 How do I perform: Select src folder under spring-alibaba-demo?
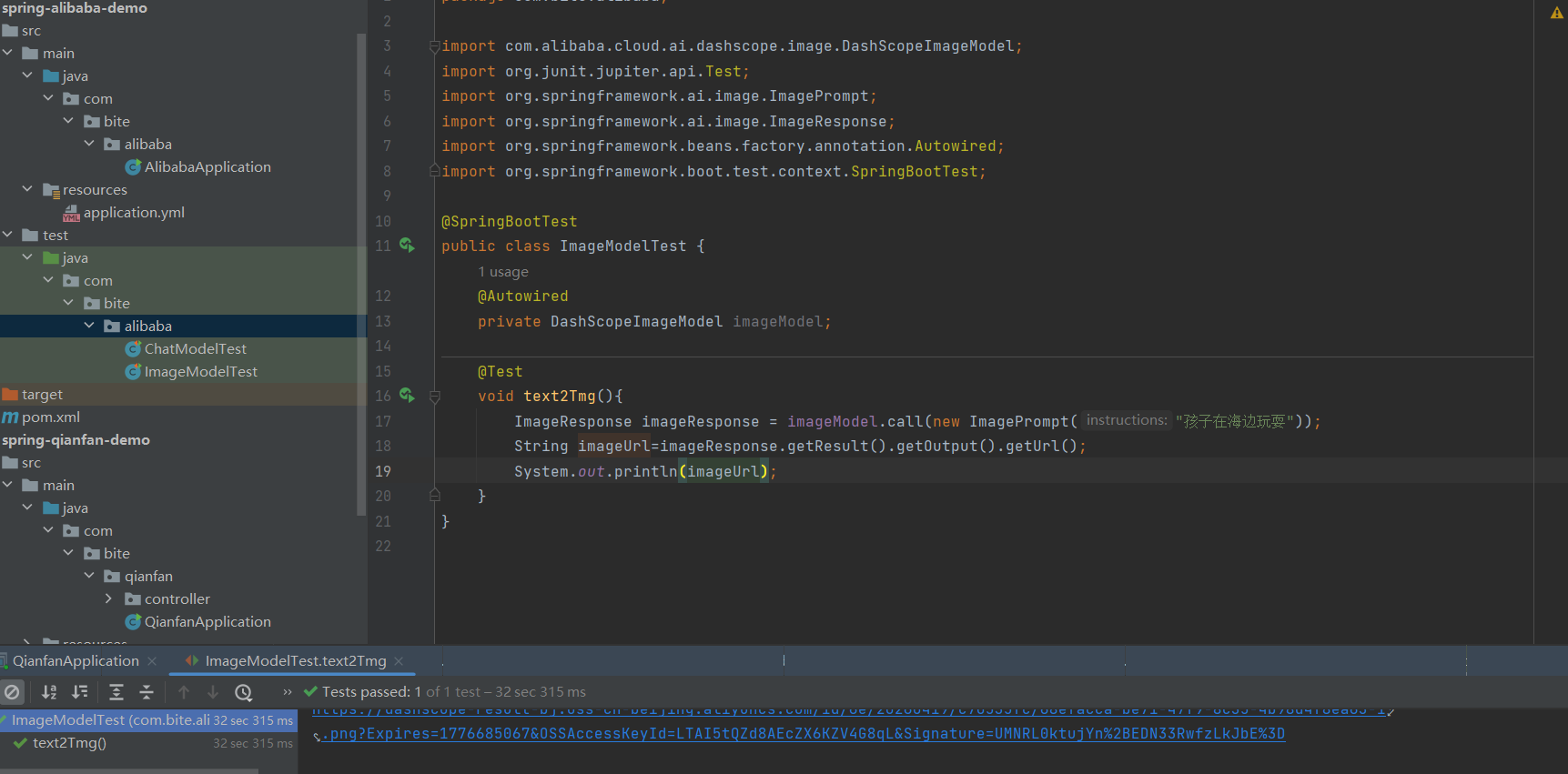coord(31,31)
